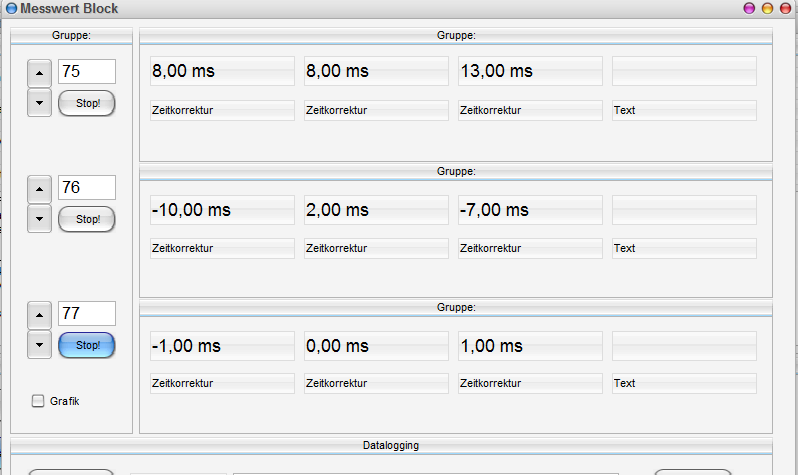
Task: Click the Messwert Block window icon
Action: [9, 8]
